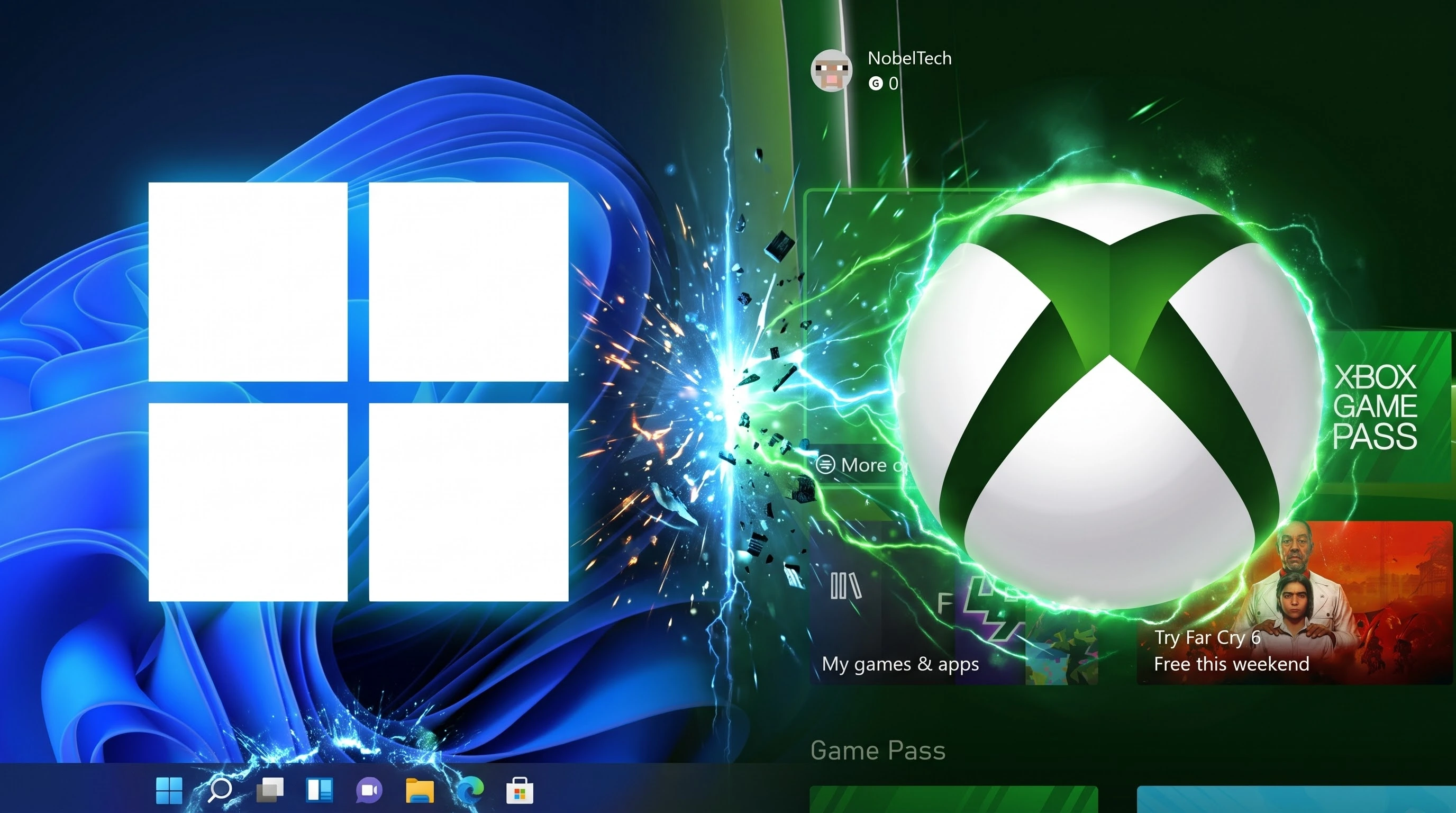Select the NobelTech profile avatar

(832, 70)
